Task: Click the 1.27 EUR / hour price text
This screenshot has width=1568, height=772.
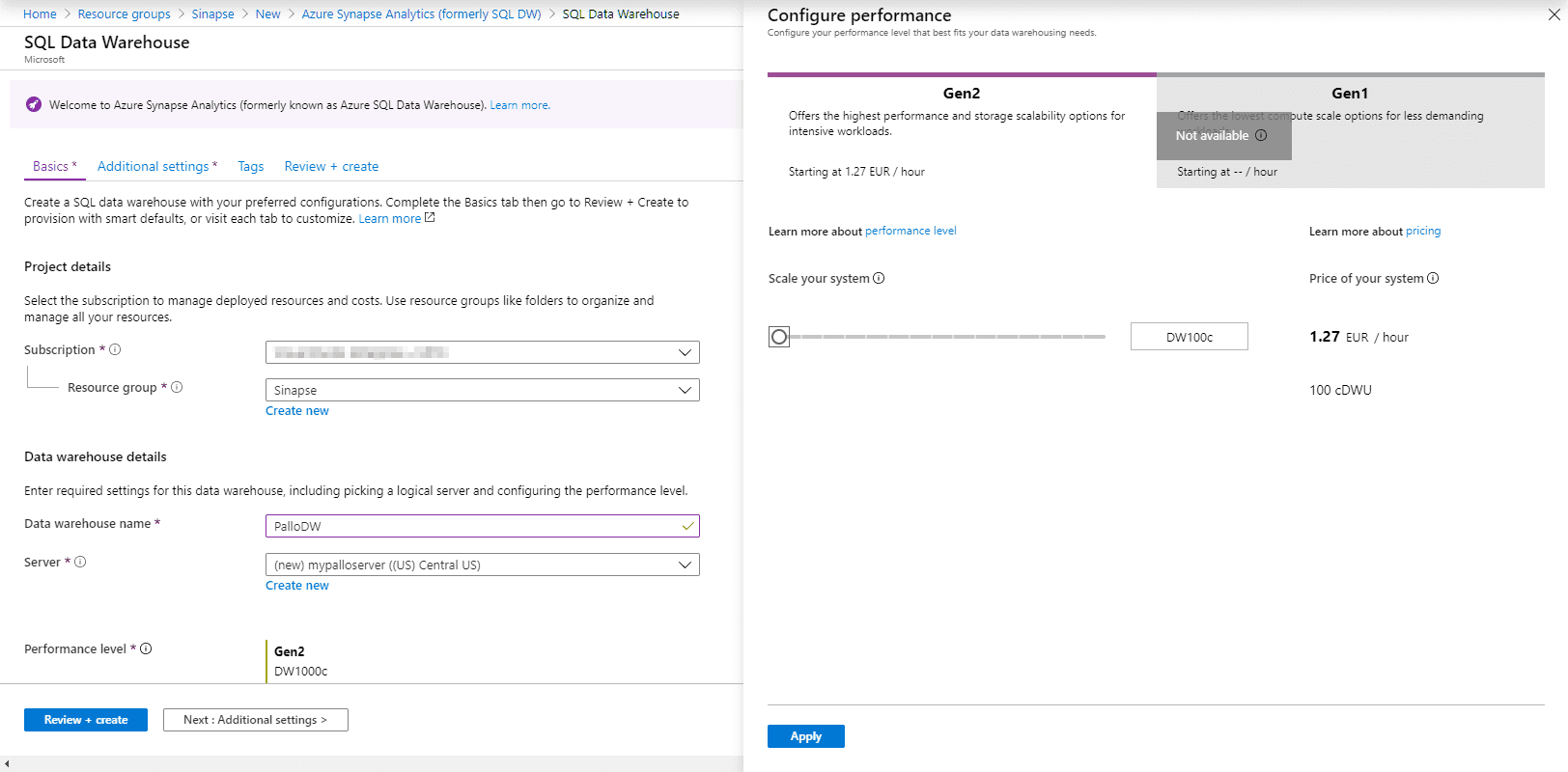Action: coord(1358,337)
